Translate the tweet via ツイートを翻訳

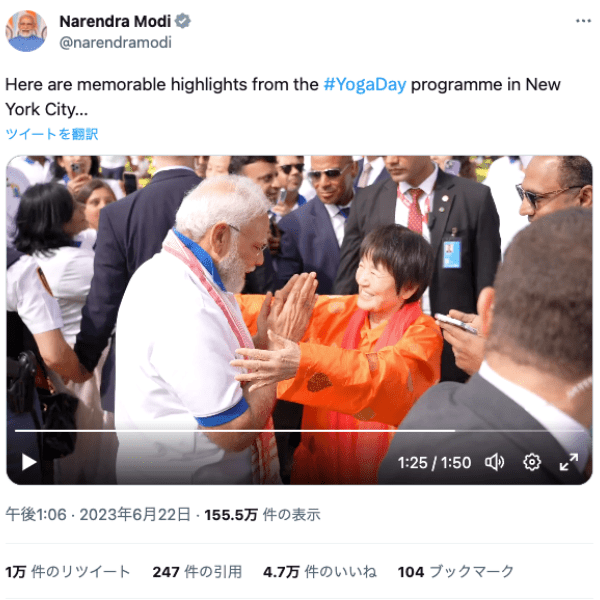pyautogui.click(x=52, y=134)
